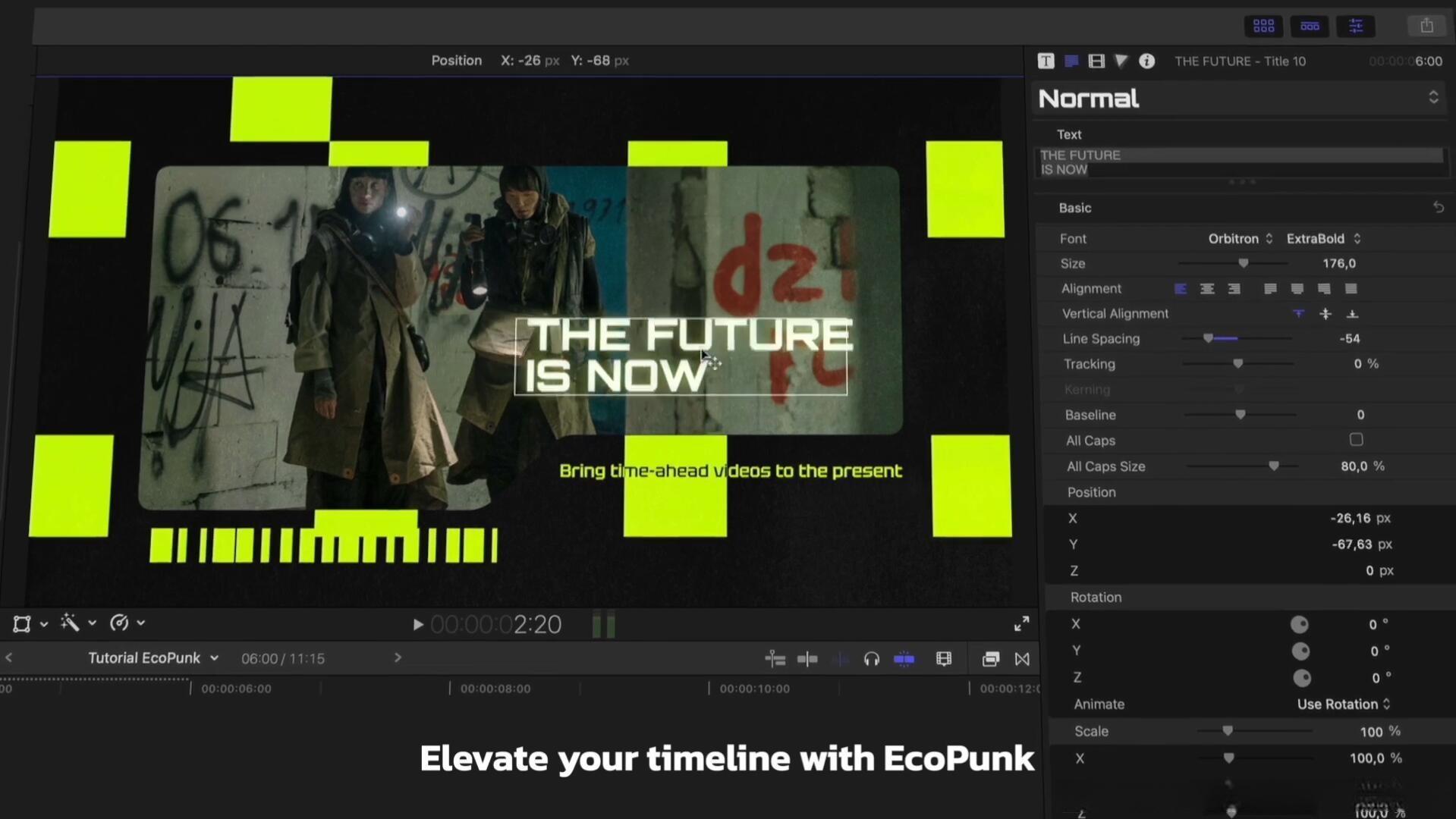1456x819 pixels.
Task: Select center text alignment
Action: [1206, 289]
